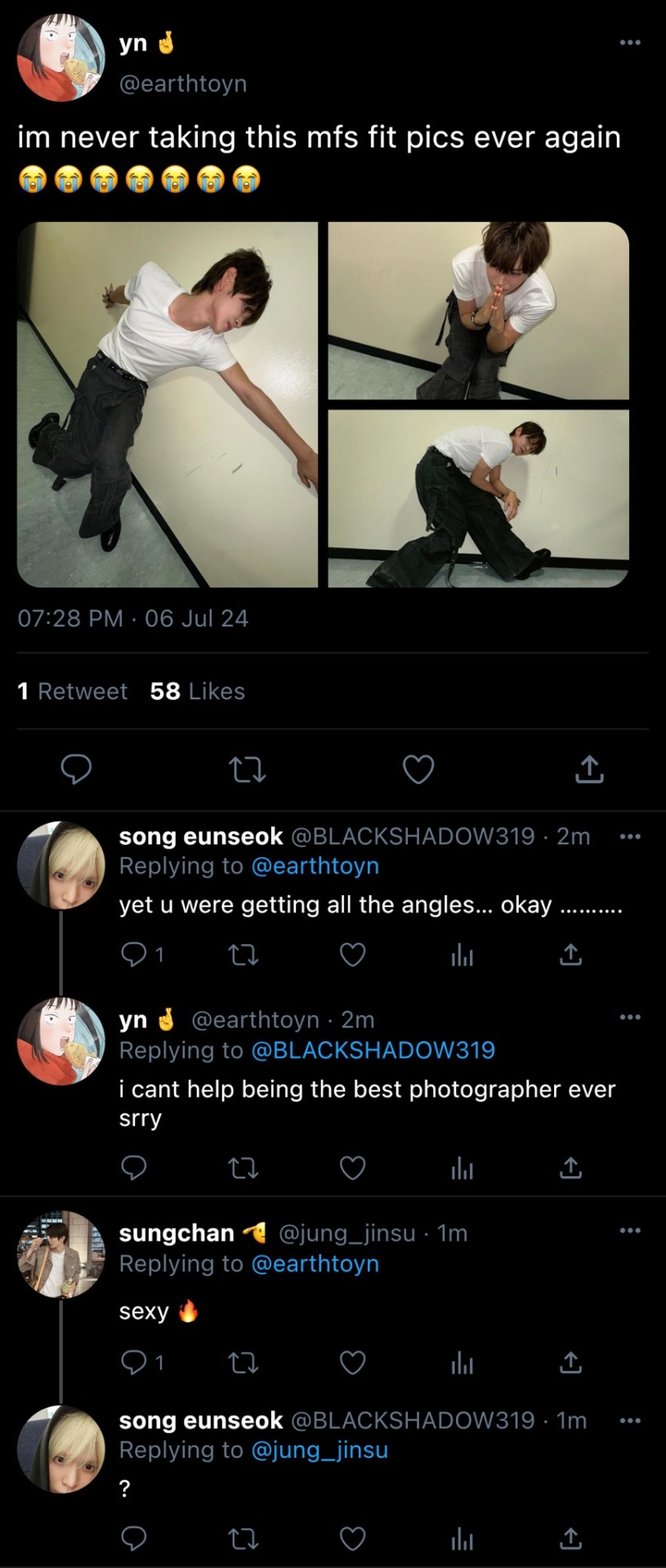Like the main tweet by earthtoyn
The width and height of the screenshot is (666, 1568).
(x=418, y=768)
